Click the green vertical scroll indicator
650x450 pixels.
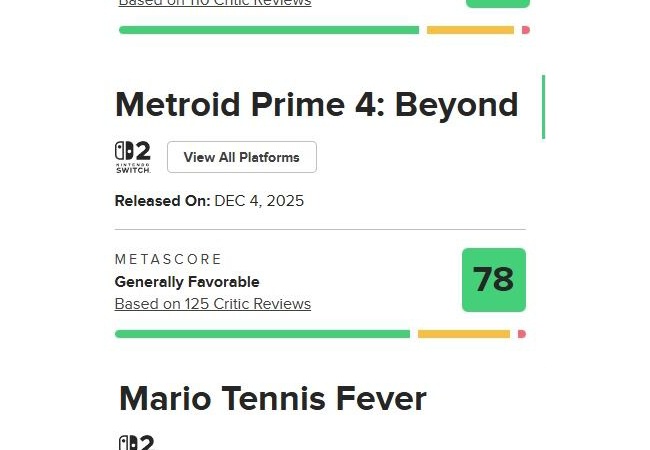click(x=543, y=106)
